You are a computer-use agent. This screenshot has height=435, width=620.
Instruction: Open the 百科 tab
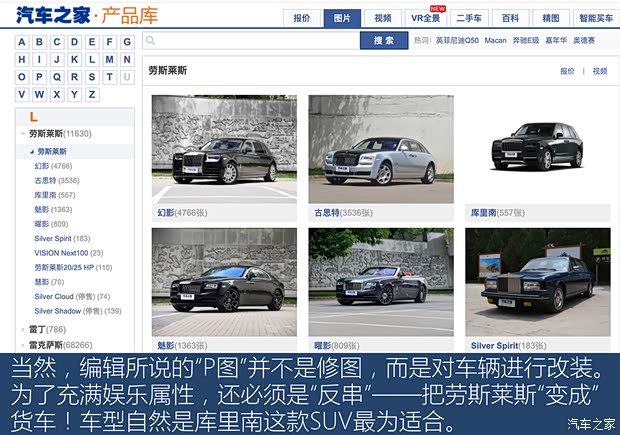click(510, 18)
